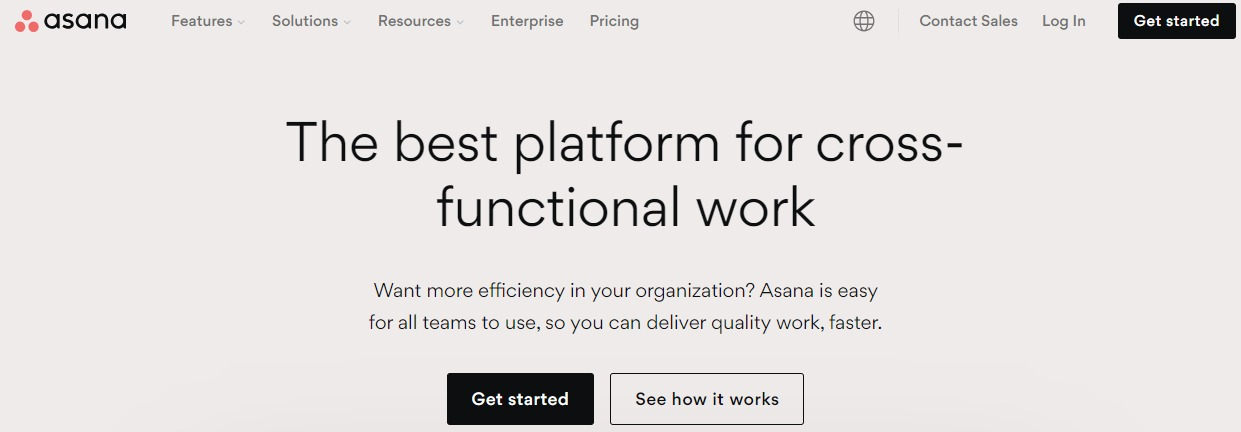Viewport: 1241px width, 432px height.
Task: Click the Asana three-dot logo icon
Action: (27, 21)
